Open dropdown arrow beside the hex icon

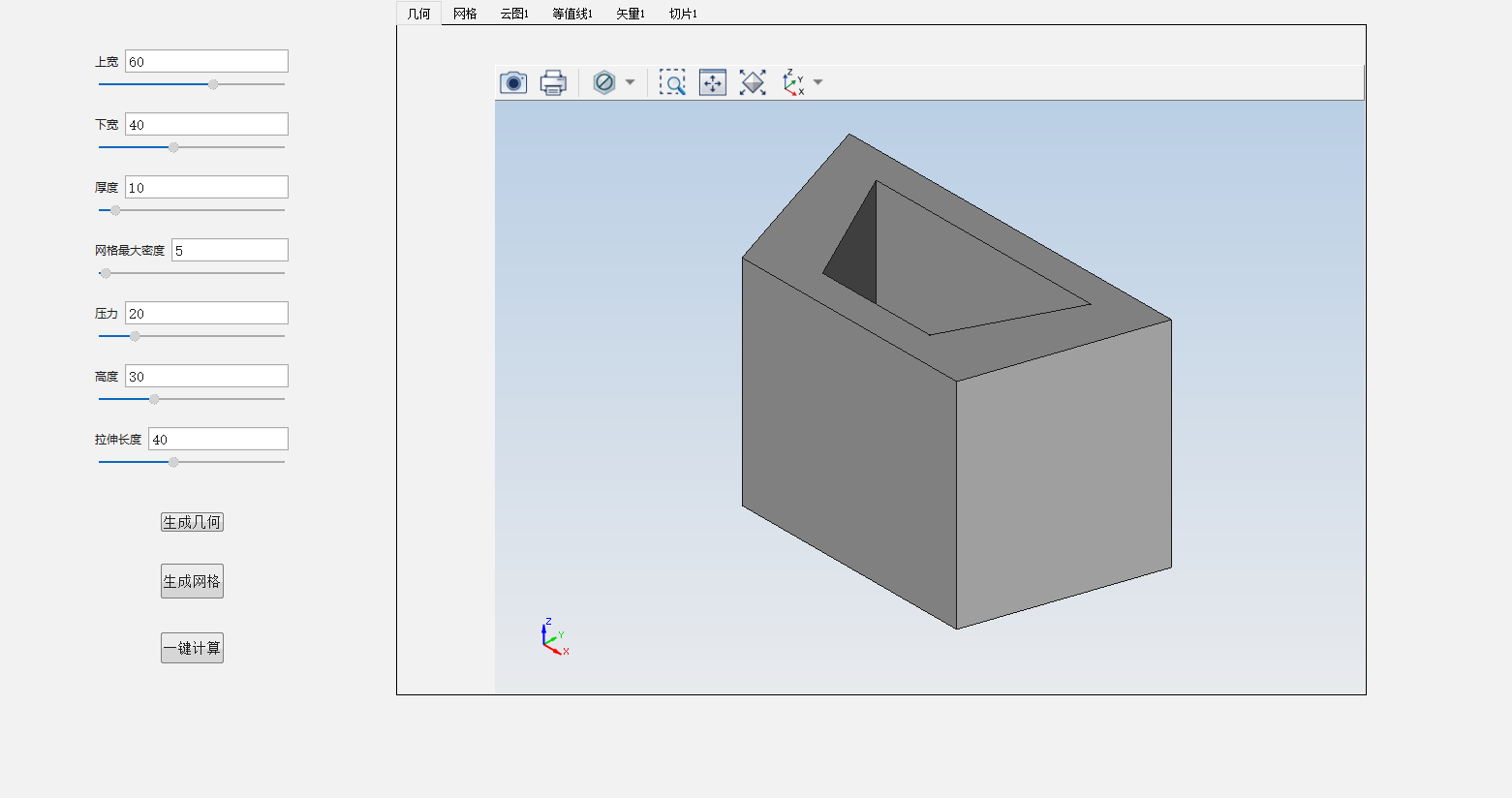[630, 82]
